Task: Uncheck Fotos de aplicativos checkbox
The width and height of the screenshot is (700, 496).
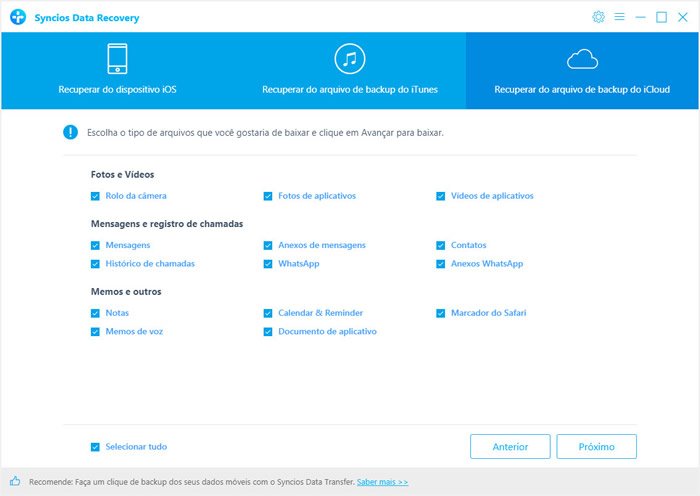Action: [268, 196]
